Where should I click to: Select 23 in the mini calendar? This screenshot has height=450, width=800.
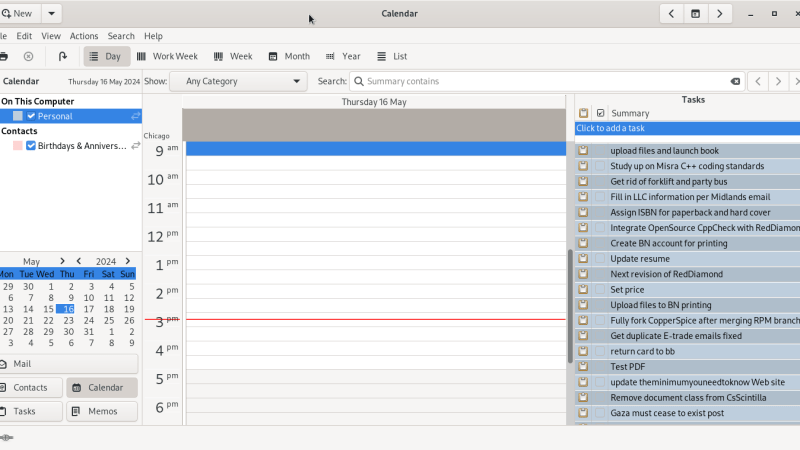tap(69, 320)
